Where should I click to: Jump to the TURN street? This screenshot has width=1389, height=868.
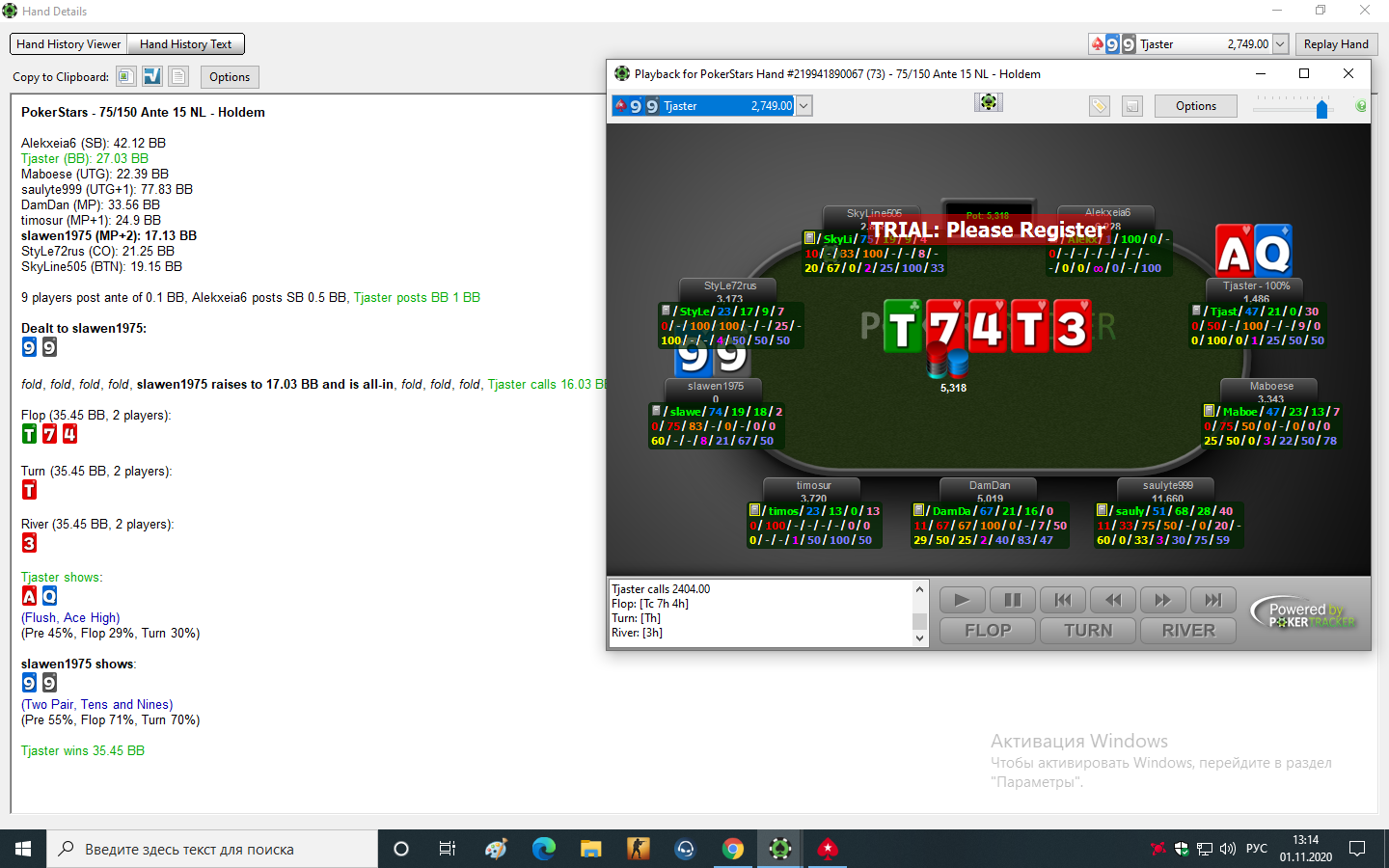coord(1088,631)
